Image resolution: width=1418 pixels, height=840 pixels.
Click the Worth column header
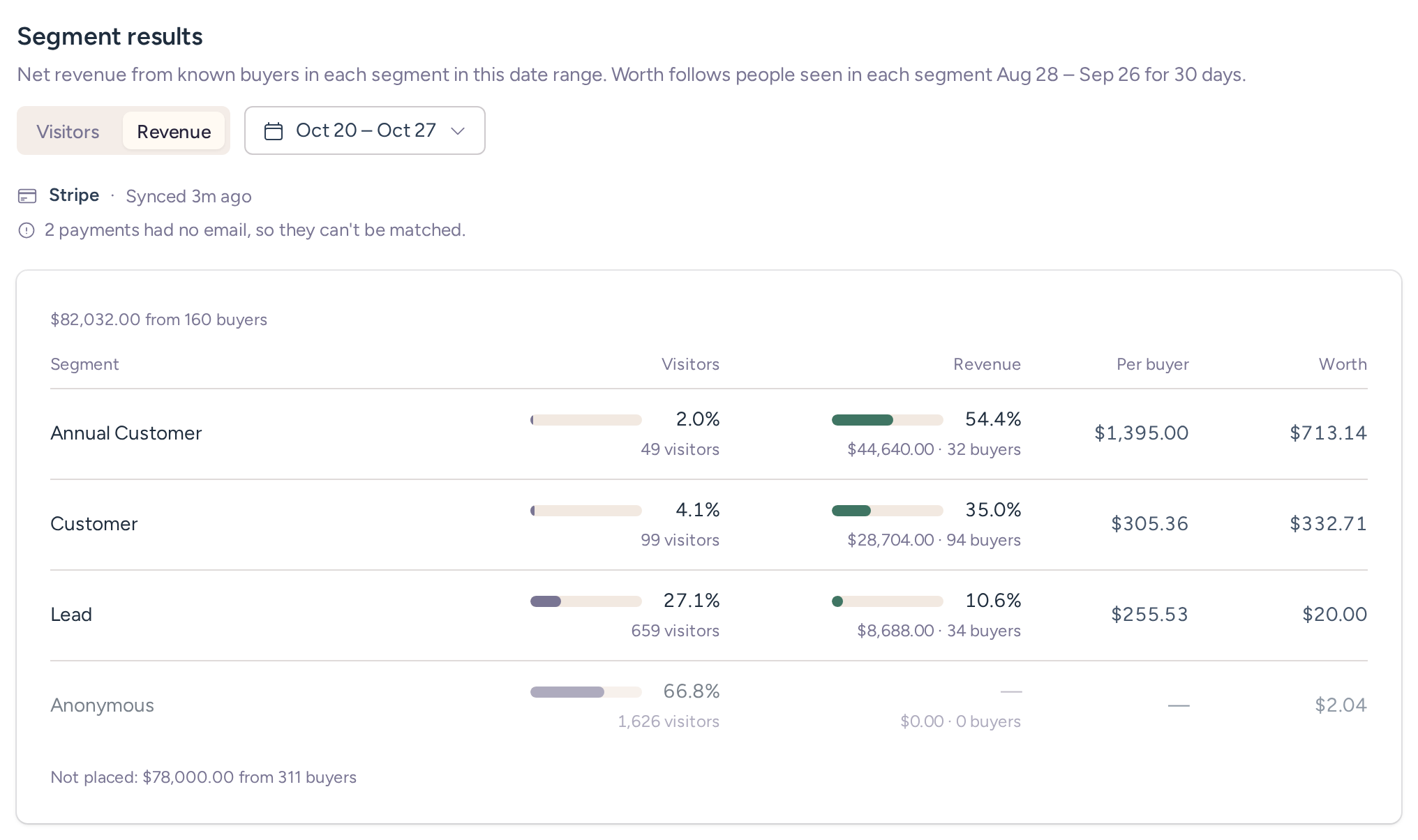coord(1343,364)
